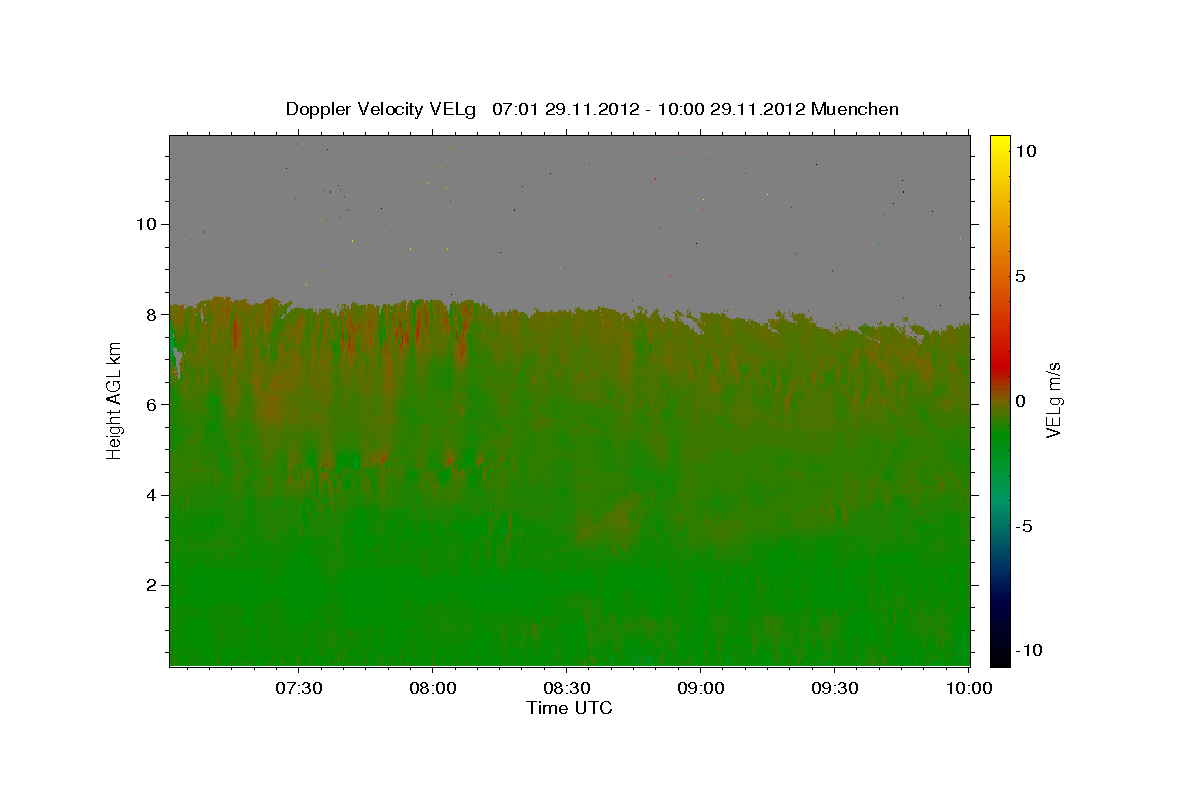Click the '10:00' time tick label
This screenshot has width=1200, height=800.
tap(970, 688)
